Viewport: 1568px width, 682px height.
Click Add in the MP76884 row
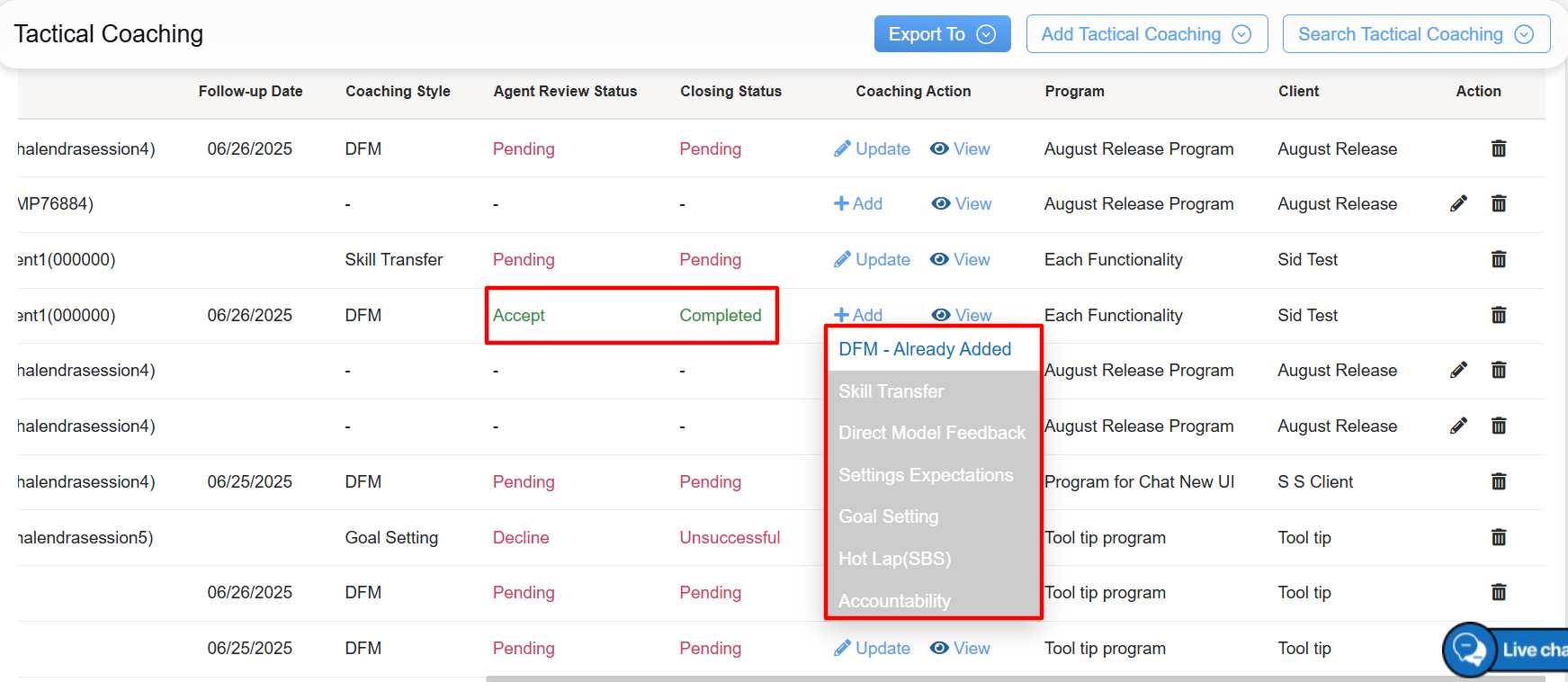pyautogui.click(x=858, y=203)
